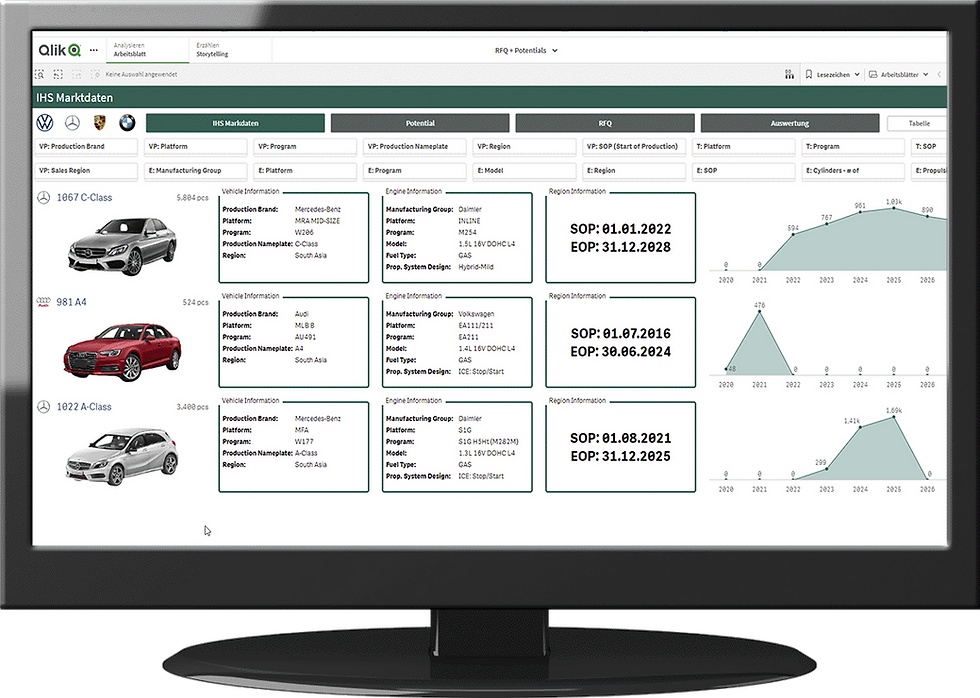Go to previous sheet arrow
Viewport: 980px width, 698px height.
tap(939, 74)
